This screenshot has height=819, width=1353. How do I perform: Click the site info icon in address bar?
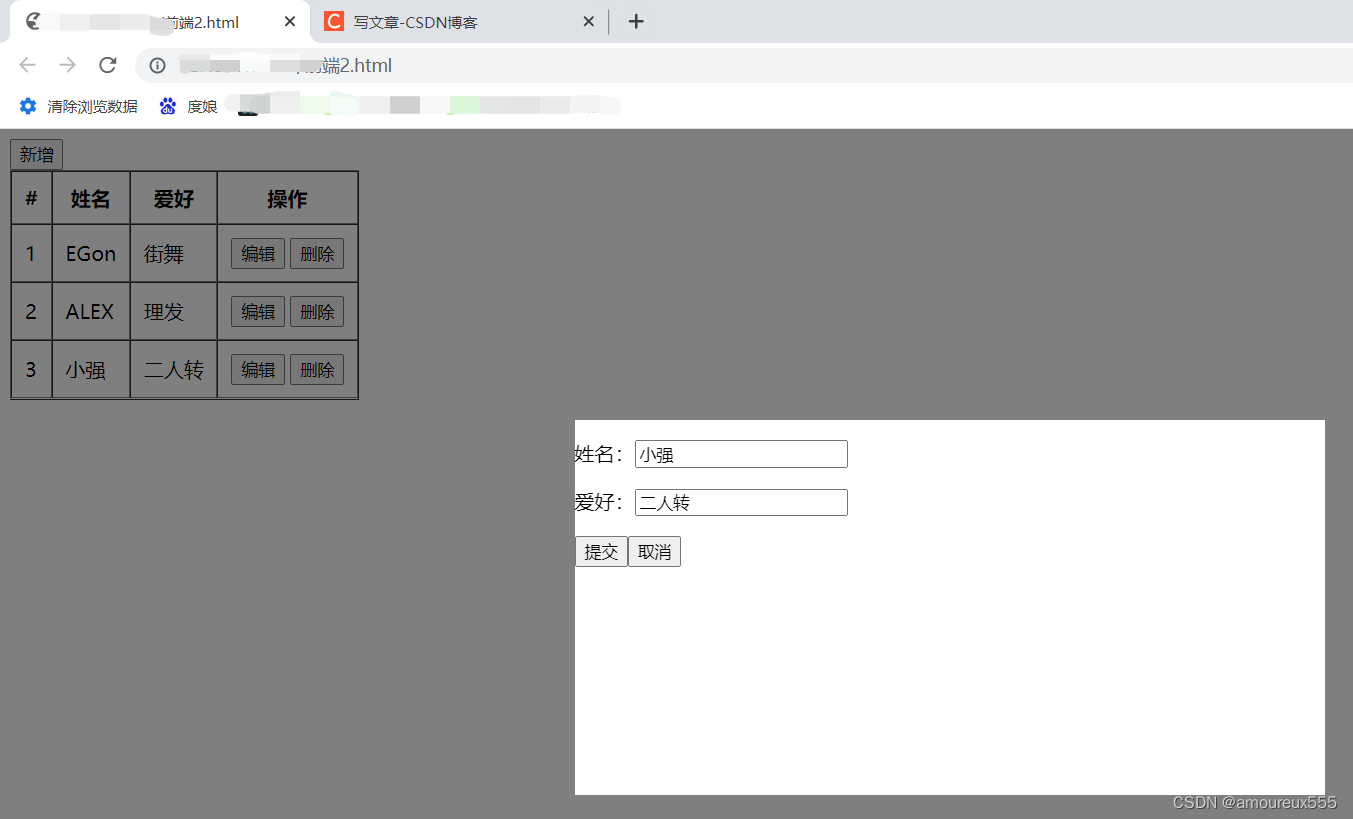click(157, 65)
